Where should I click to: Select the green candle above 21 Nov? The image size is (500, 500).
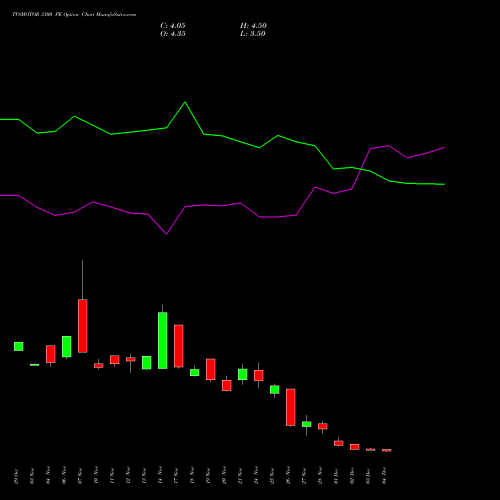[243, 374]
